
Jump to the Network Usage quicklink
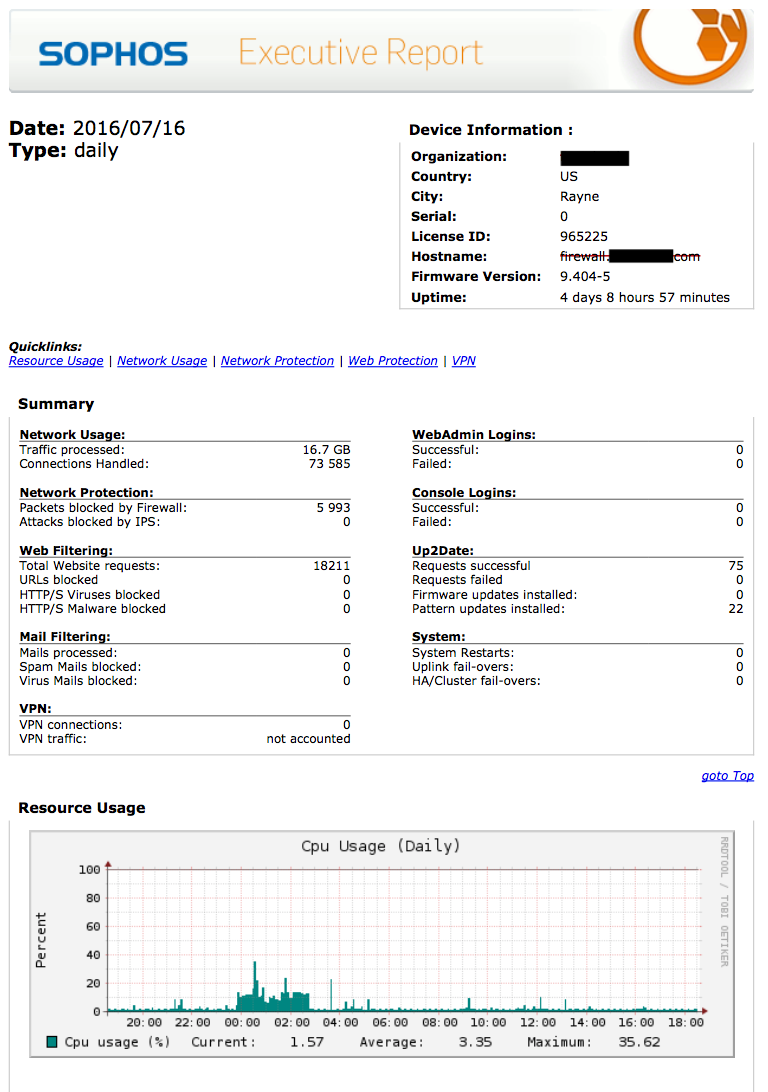(x=162, y=361)
